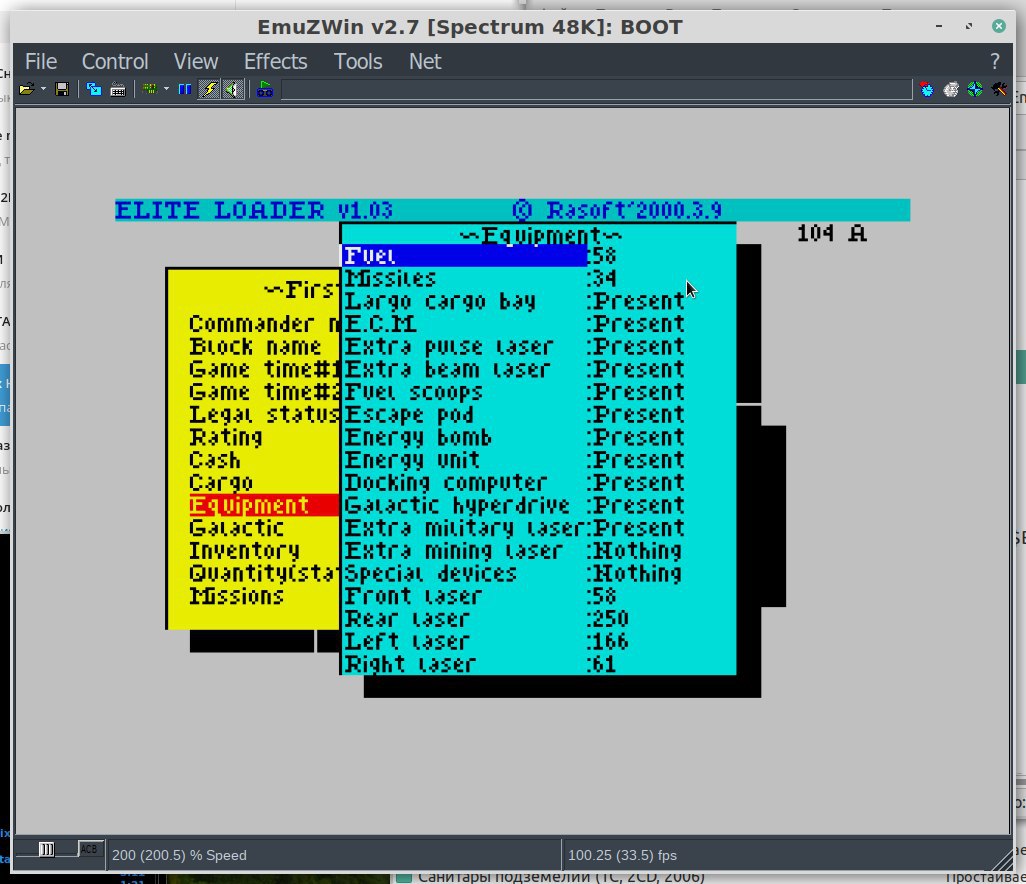Click the empty toolbar text field
Screen dimensions: 1026x884
tap(596, 90)
